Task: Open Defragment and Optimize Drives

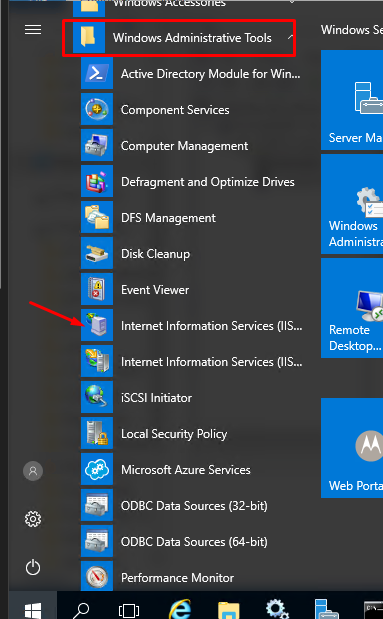Action: coord(192,181)
